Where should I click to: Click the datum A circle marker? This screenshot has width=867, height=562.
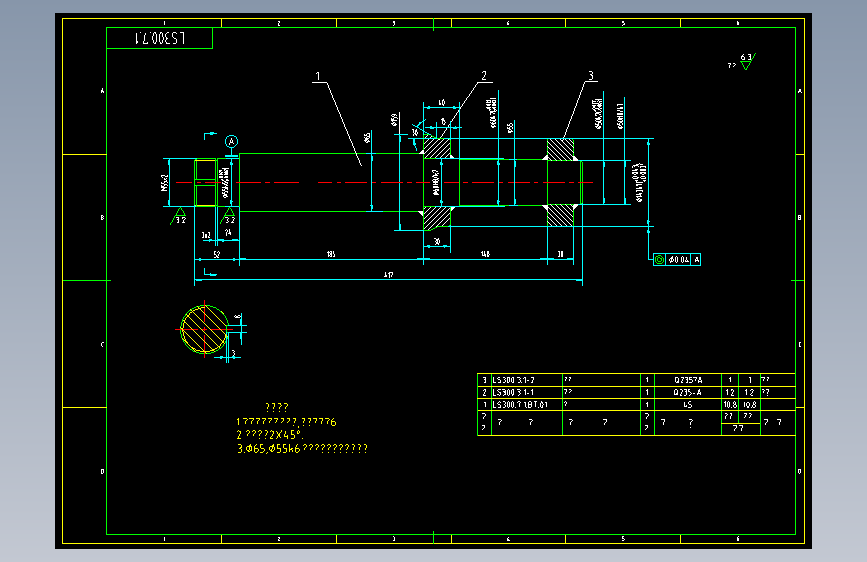231,142
